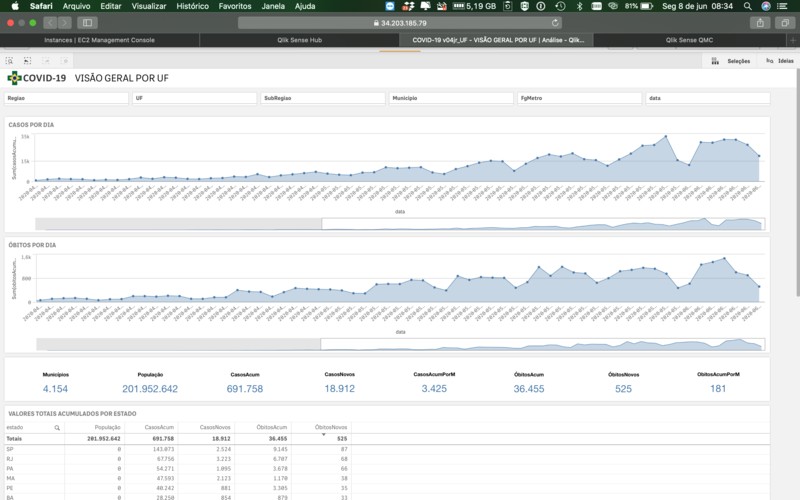
Task: Open the Safari menu
Action: click(x=41, y=6)
